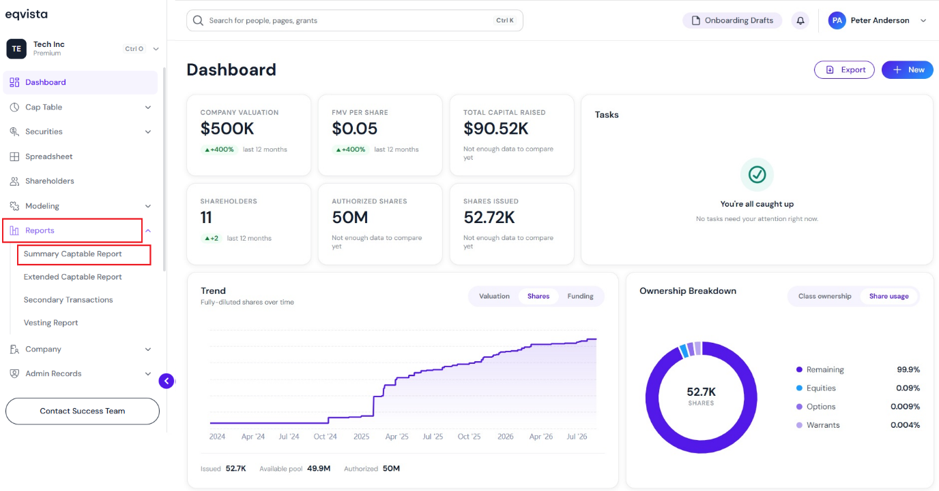Click the Equities legend color dot
This screenshot has height=491, width=939.
(799, 388)
